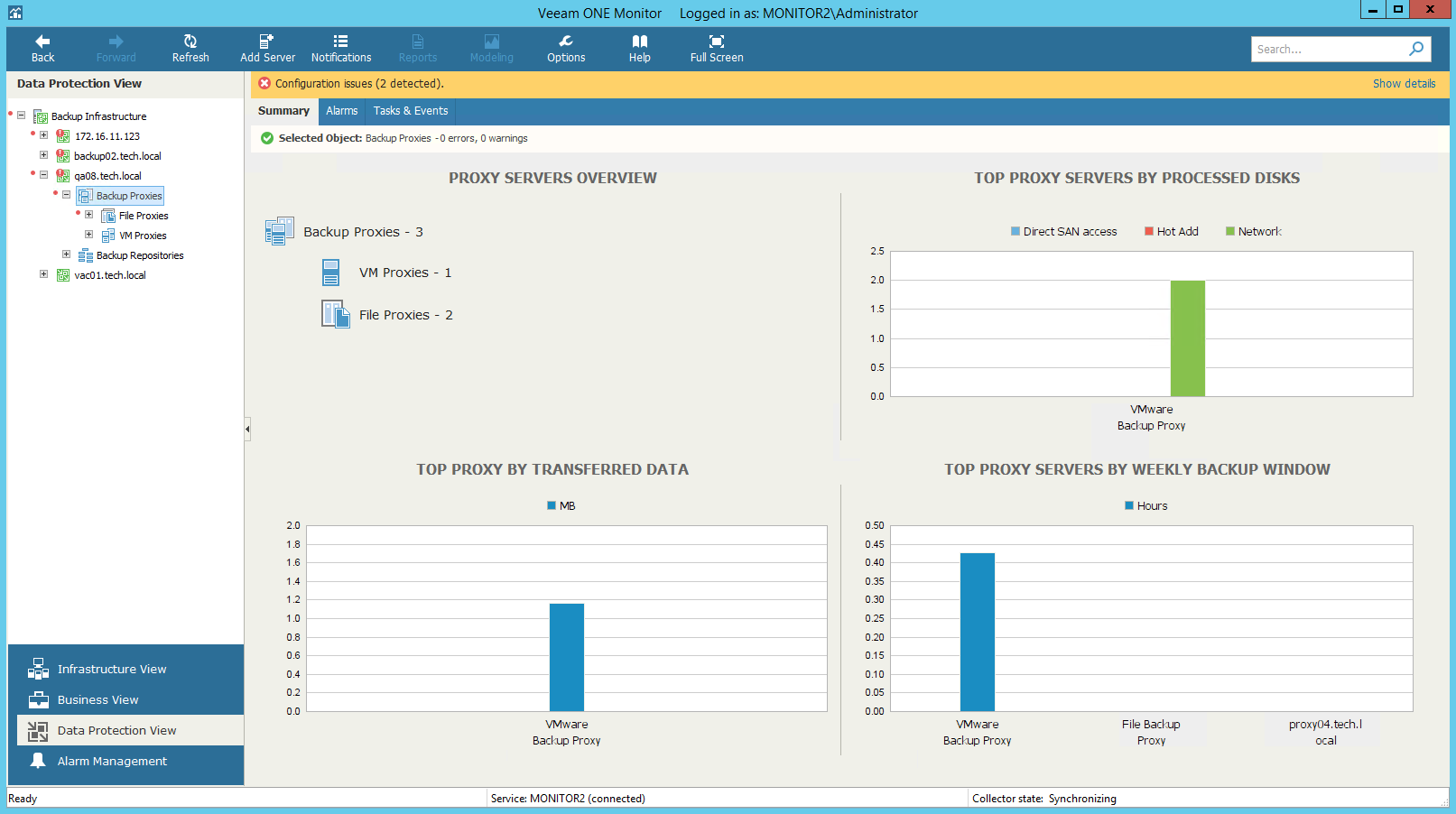The height and width of the screenshot is (814, 1456).
Task: Collapse the qa08.tech.local node
Action: pos(43,175)
